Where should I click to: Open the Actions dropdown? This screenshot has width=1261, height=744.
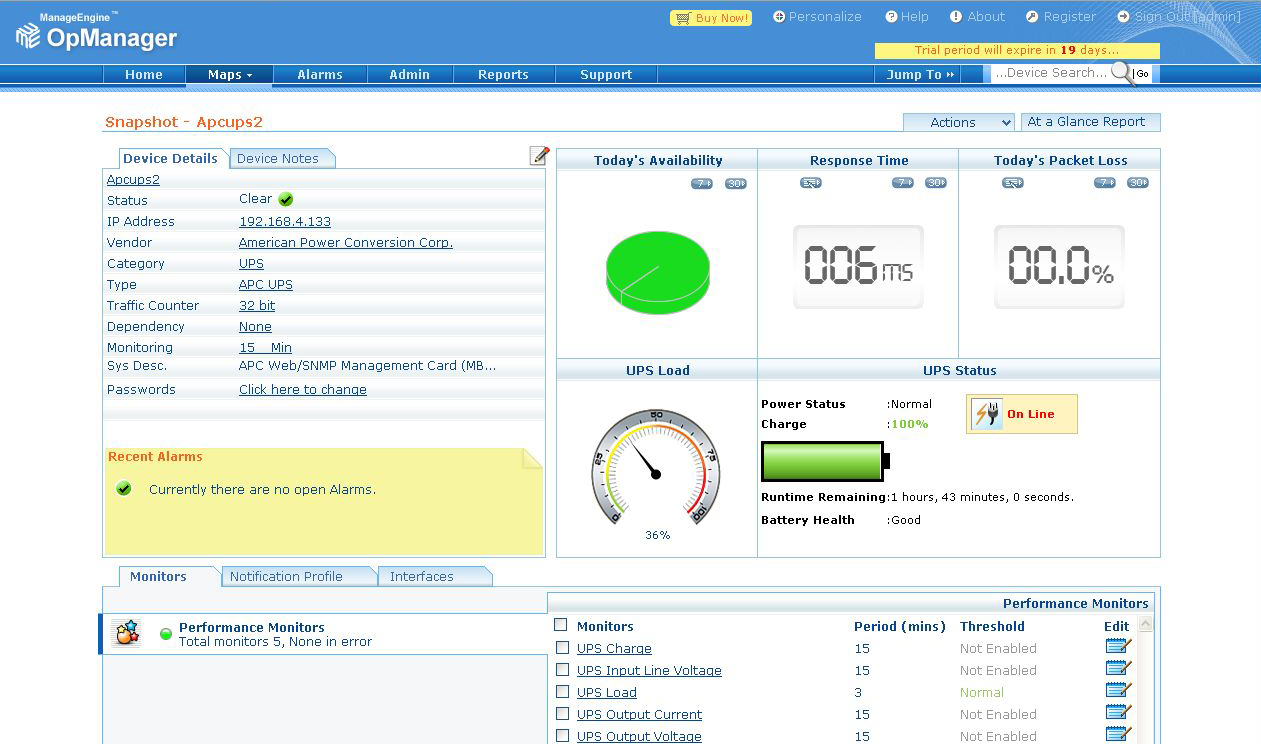point(959,122)
